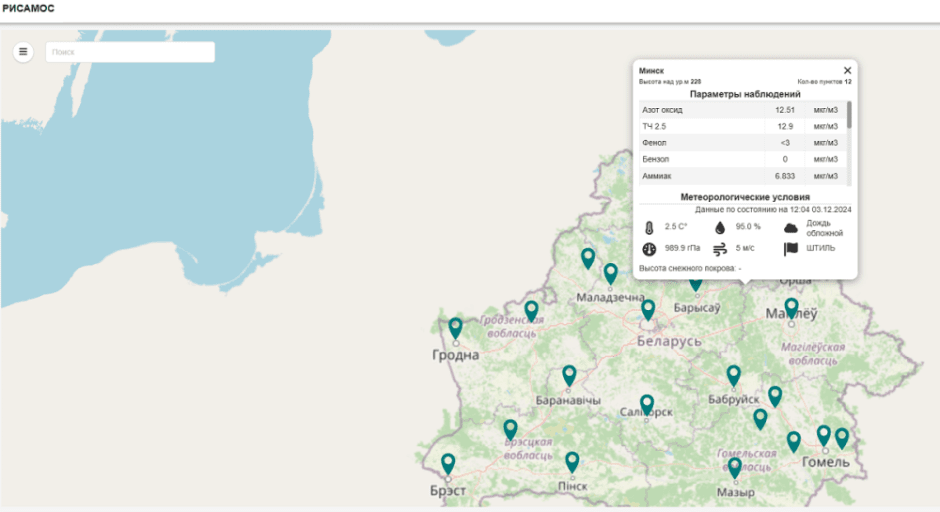The image size is (940, 512).
Task: Select the marker at Салігорск
Action: pyautogui.click(x=647, y=405)
